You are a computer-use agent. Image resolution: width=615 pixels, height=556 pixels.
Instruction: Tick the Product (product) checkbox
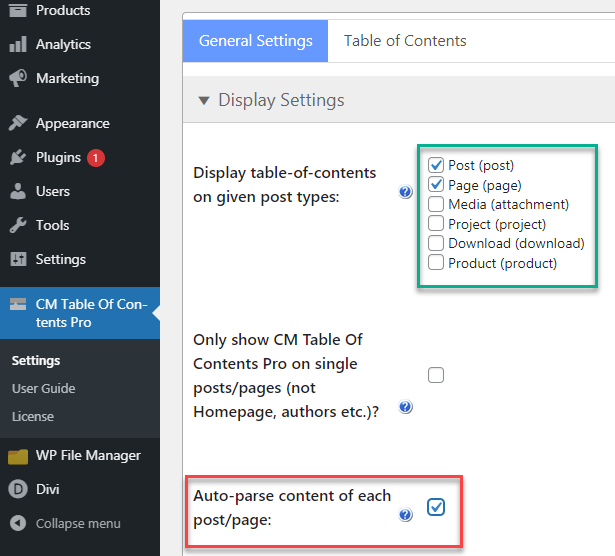436,262
